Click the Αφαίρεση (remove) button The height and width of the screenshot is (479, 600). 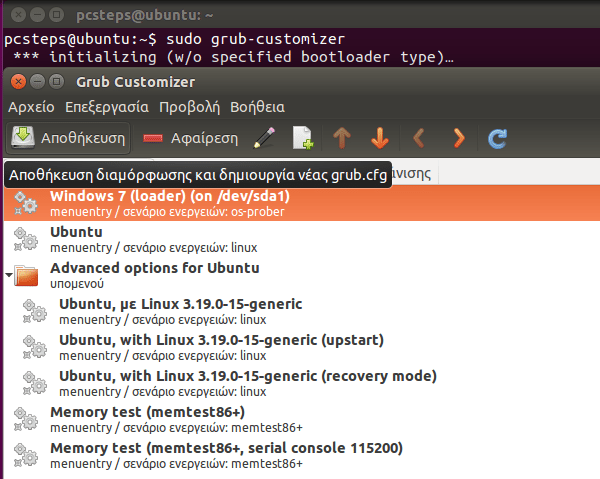tap(190, 137)
